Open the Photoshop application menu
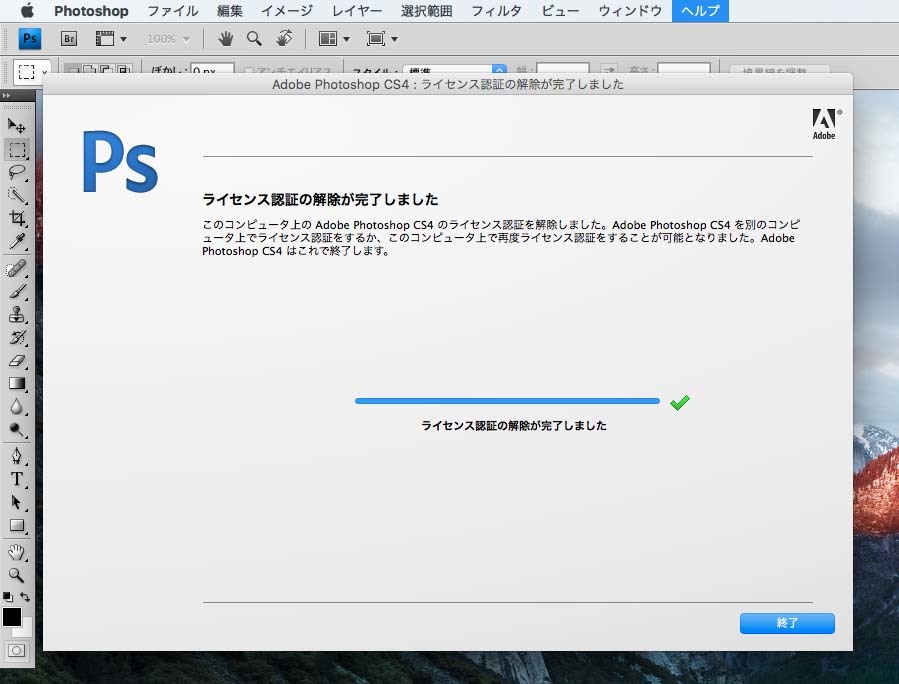Image resolution: width=899 pixels, height=684 pixels. (x=91, y=10)
